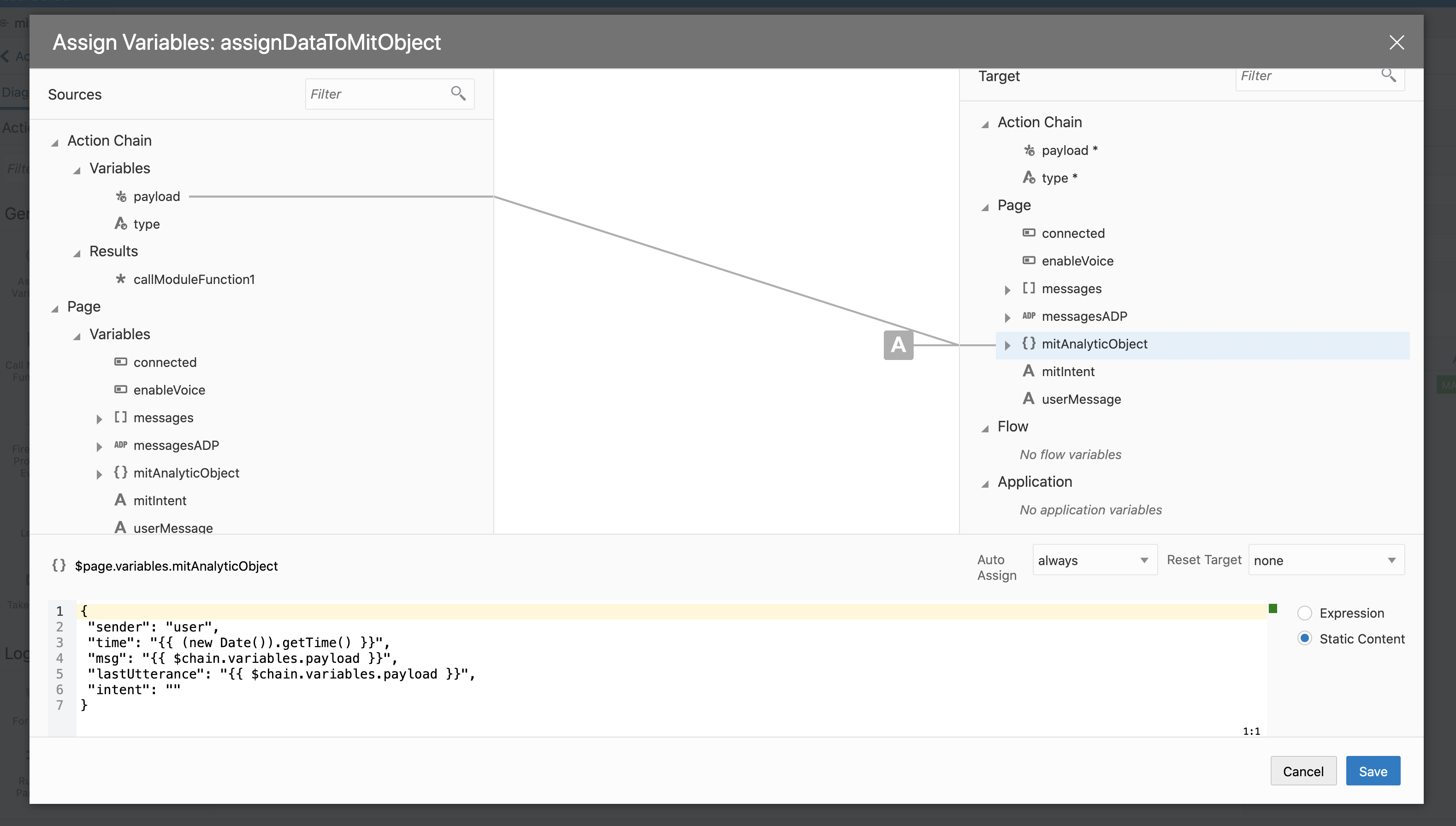
Task: Click the asterisk icon beside callModuleFunction1
Action: point(120,279)
